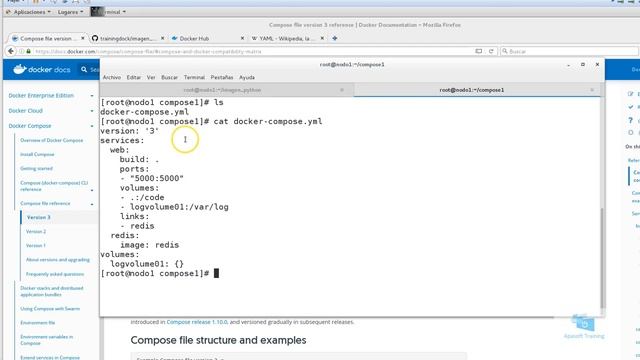Click 'image: redis' line in terminal

point(149,245)
